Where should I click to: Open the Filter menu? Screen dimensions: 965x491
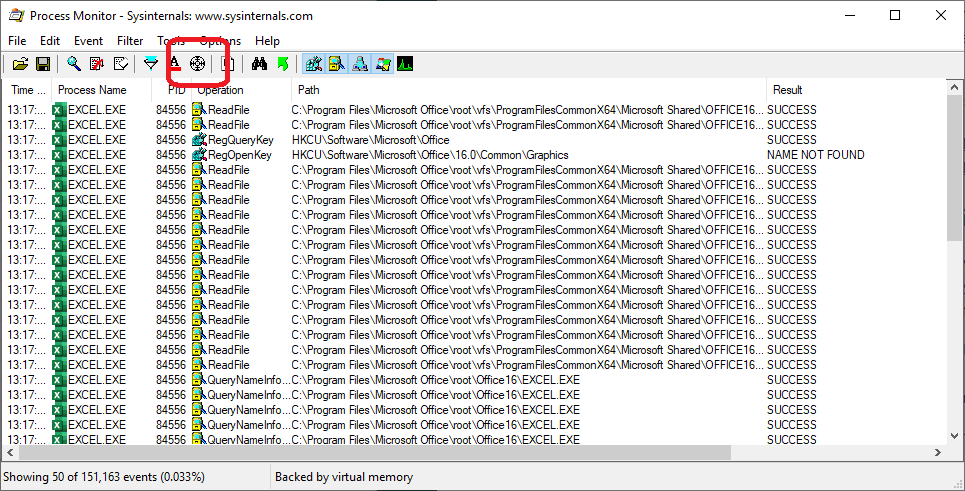130,41
